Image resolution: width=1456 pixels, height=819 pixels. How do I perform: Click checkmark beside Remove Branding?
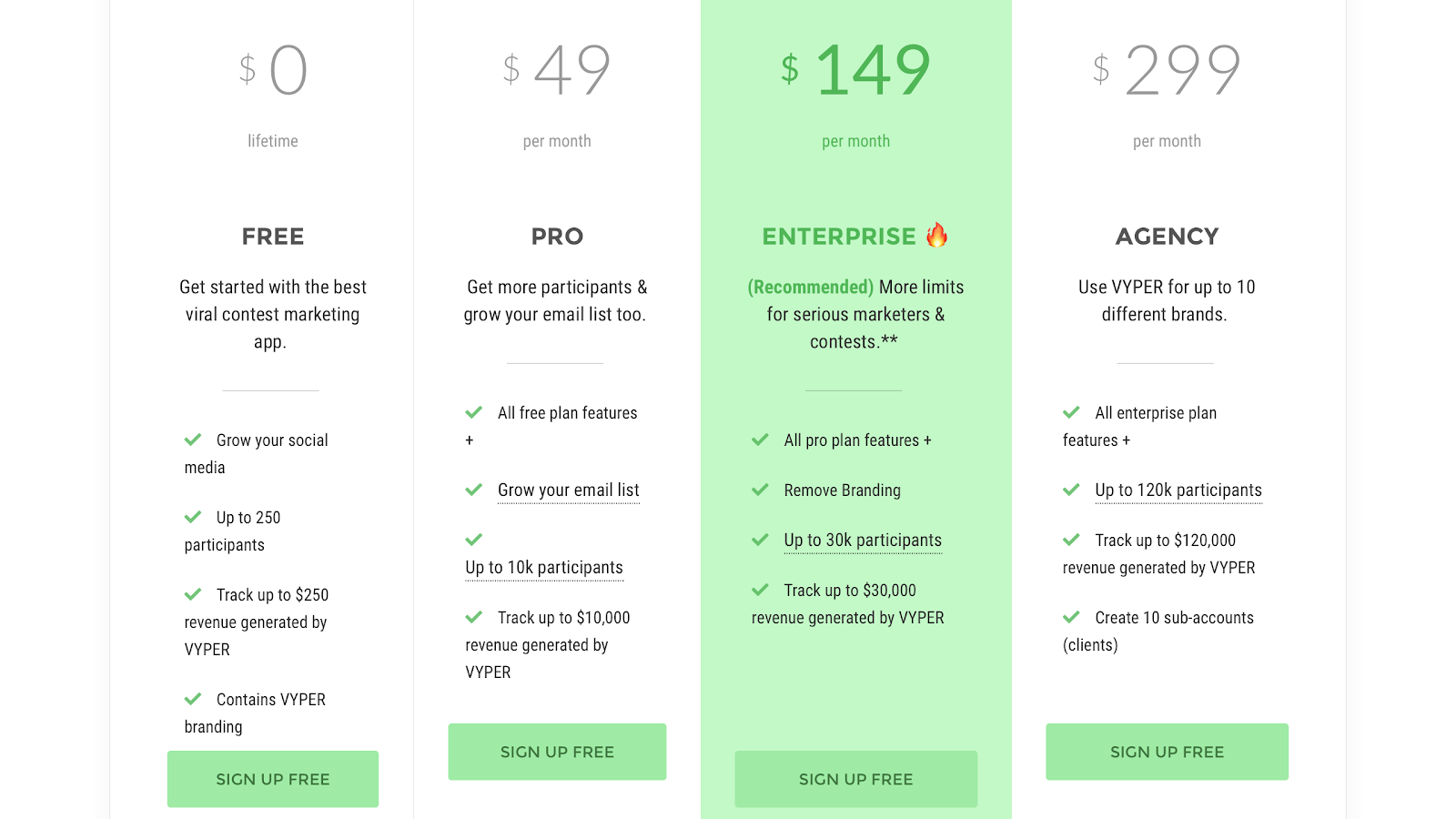pyautogui.click(x=760, y=490)
